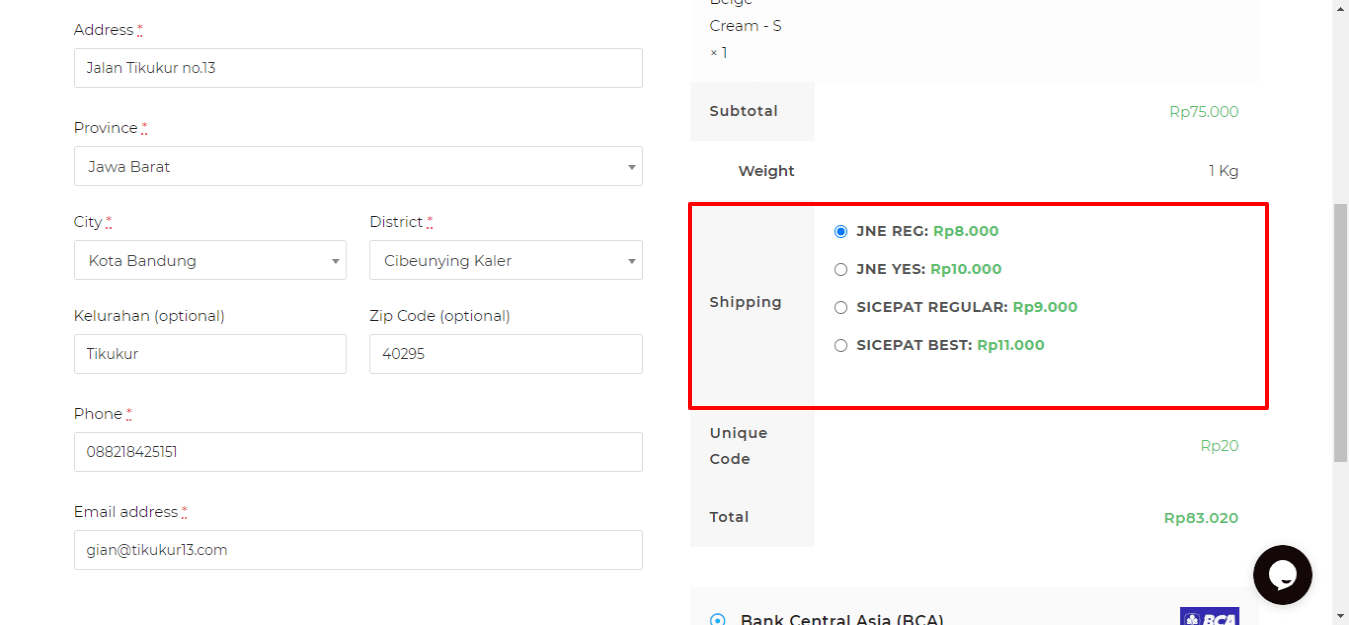Click the BCA bank logo
The height and width of the screenshot is (625, 1349).
tap(1209, 617)
